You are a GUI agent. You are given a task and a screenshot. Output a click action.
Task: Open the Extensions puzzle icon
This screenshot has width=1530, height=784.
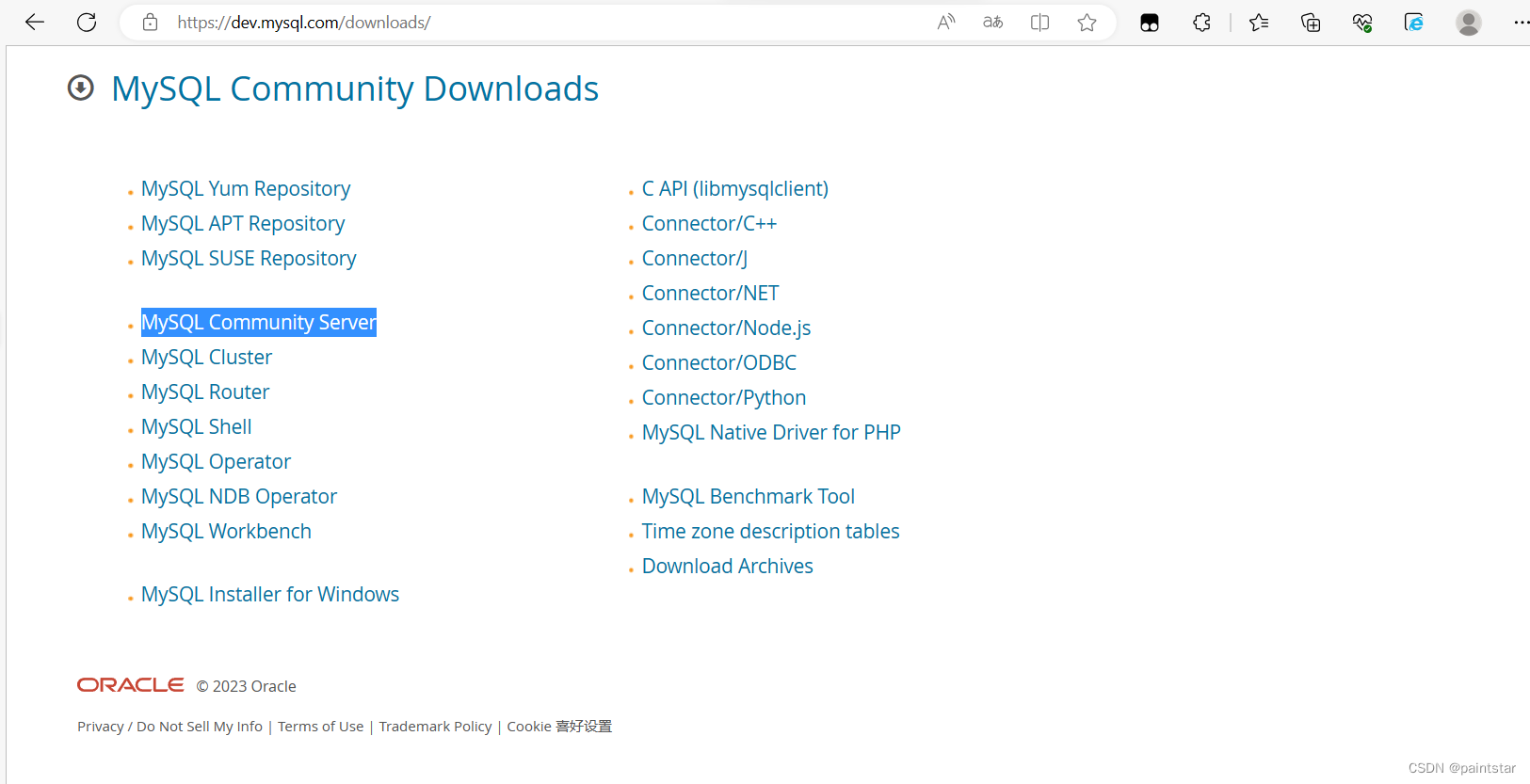pyautogui.click(x=1201, y=22)
